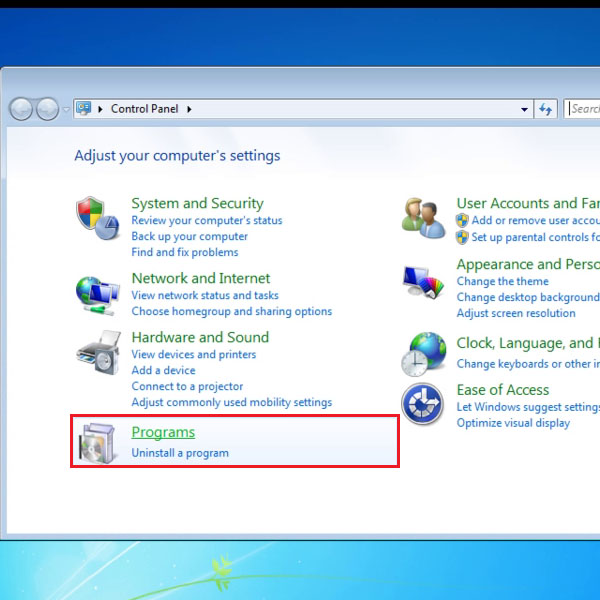Open Ease of Access category
The image size is (600, 600).
(x=503, y=390)
